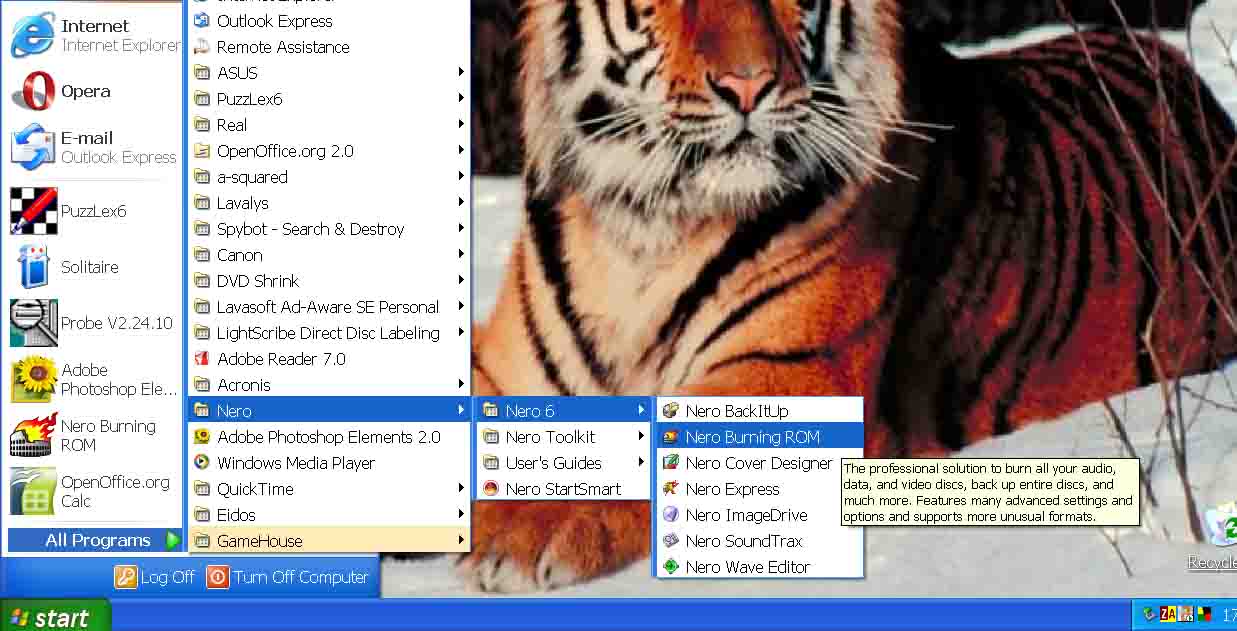Click the Nero StartSmart icon
The image size is (1237, 631).
point(491,489)
